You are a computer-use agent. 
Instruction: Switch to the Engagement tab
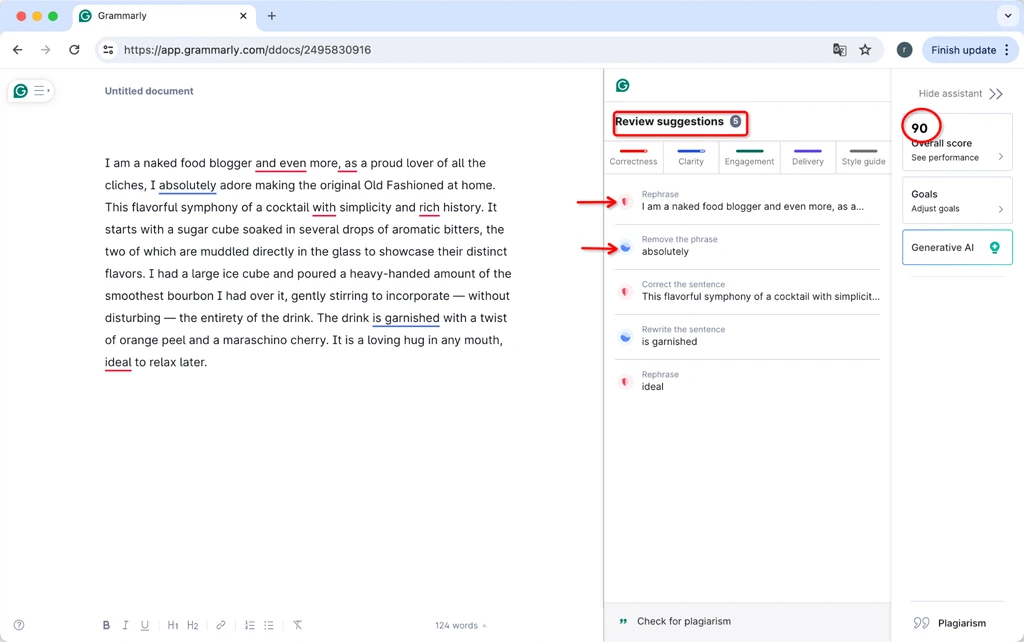coord(749,157)
